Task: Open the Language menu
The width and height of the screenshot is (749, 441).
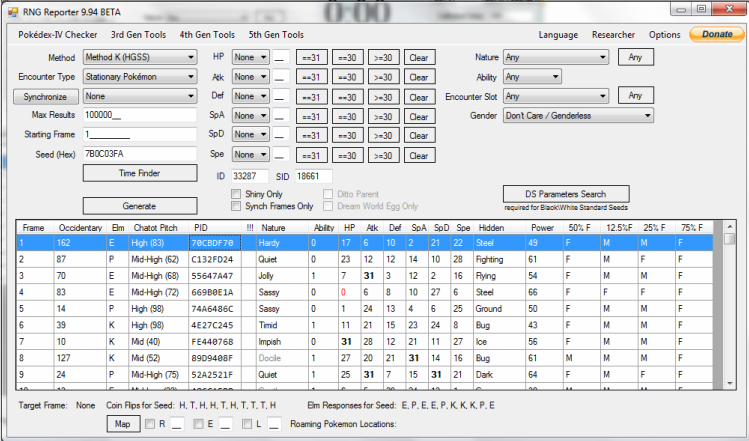Action: click(x=558, y=35)
